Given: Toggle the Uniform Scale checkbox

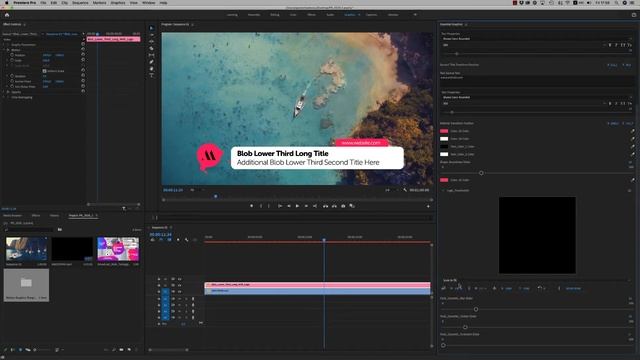Looking at the screenshot, I should 44,71.
